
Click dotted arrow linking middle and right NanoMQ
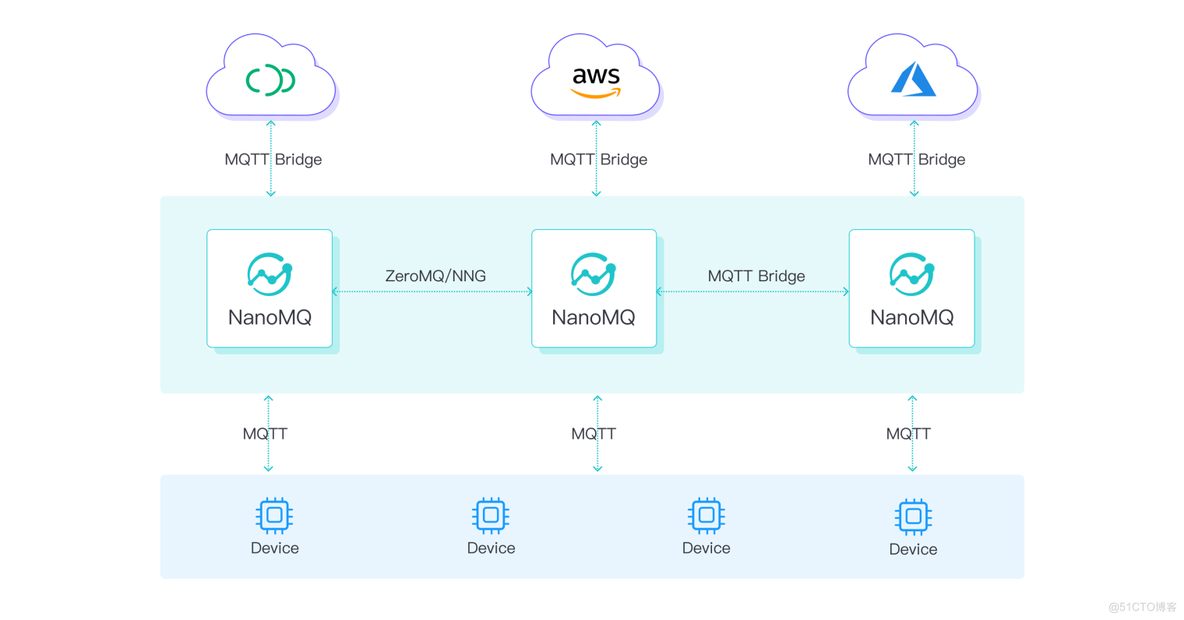coord(753,291)
